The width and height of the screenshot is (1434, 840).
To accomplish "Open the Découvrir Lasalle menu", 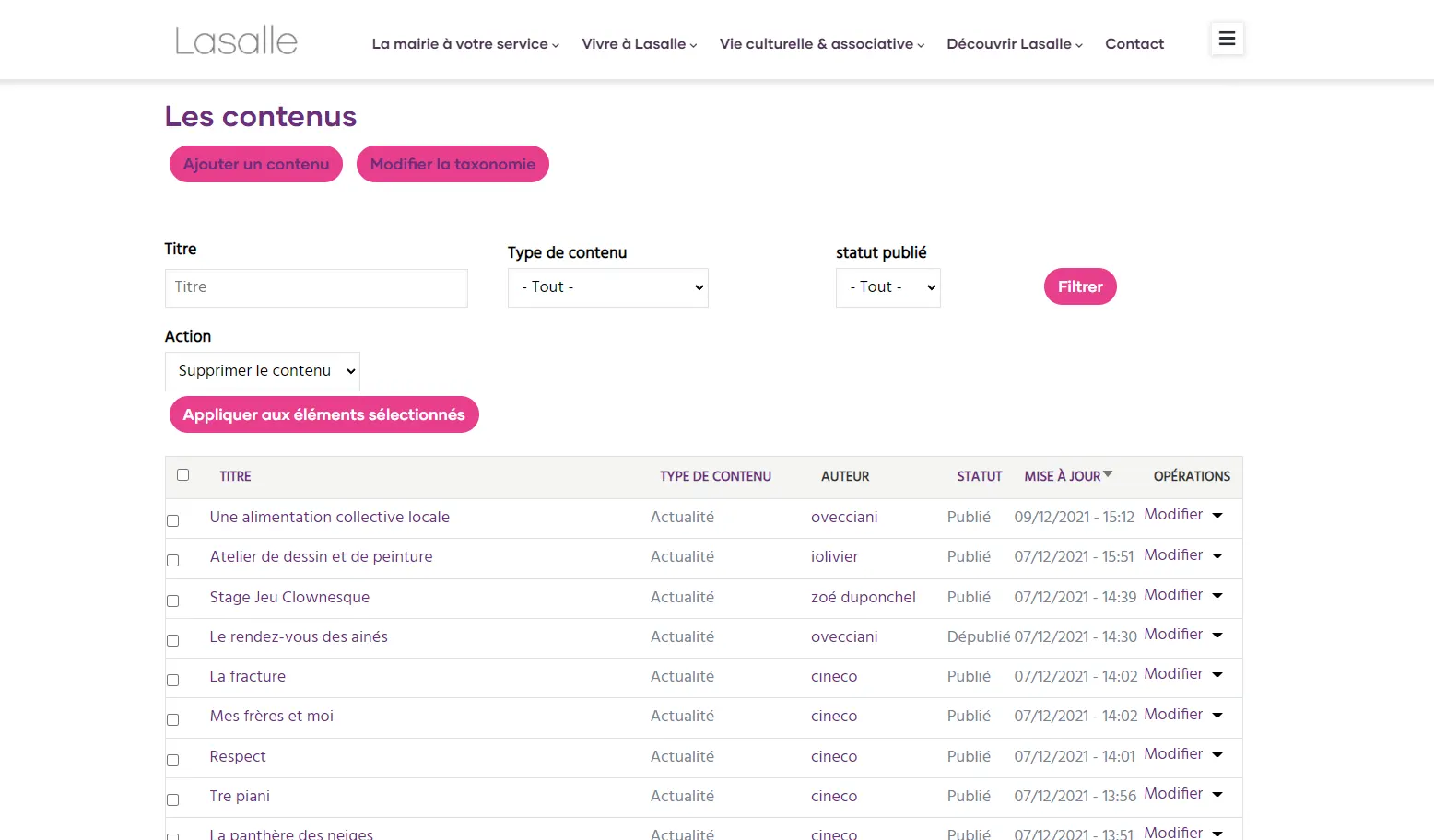I will coord(1015,44).
